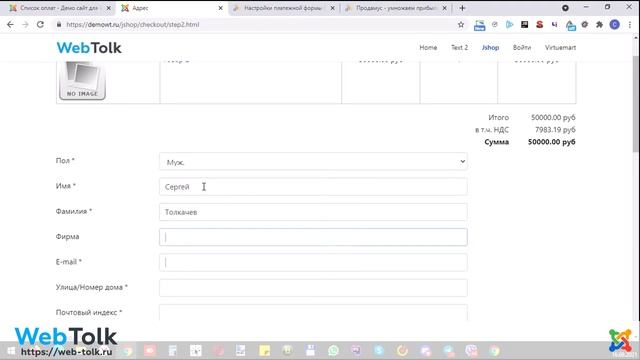Open the grey gear-like extension icon
The image size is (640, 360).
(585, 24)
